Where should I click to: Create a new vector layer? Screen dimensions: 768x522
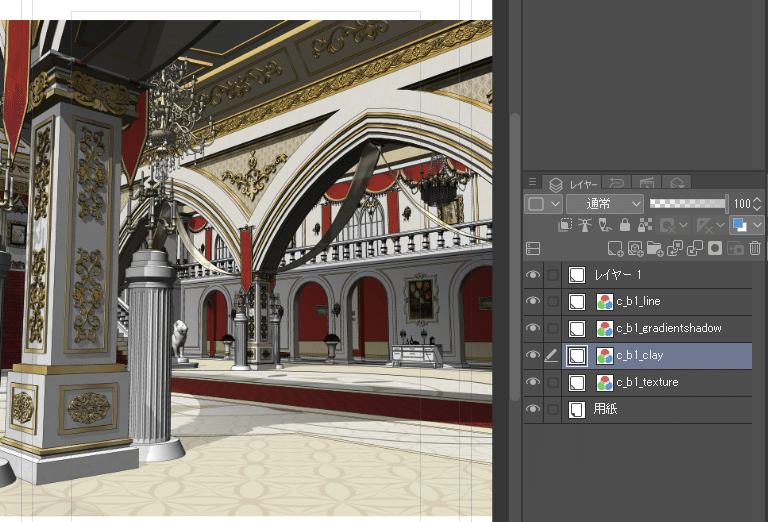635,249
